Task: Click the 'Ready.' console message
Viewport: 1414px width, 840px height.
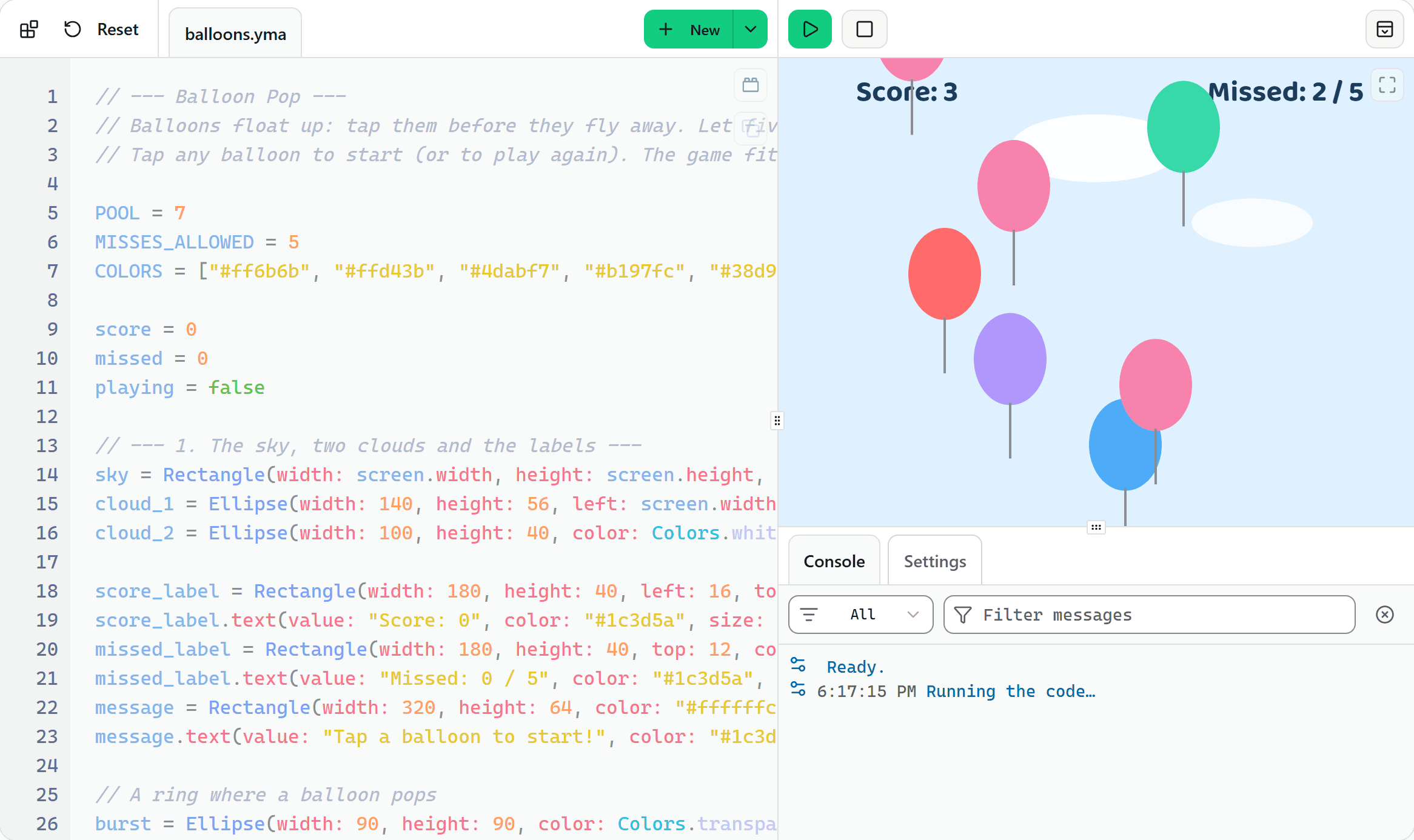Action: [856, 667]
